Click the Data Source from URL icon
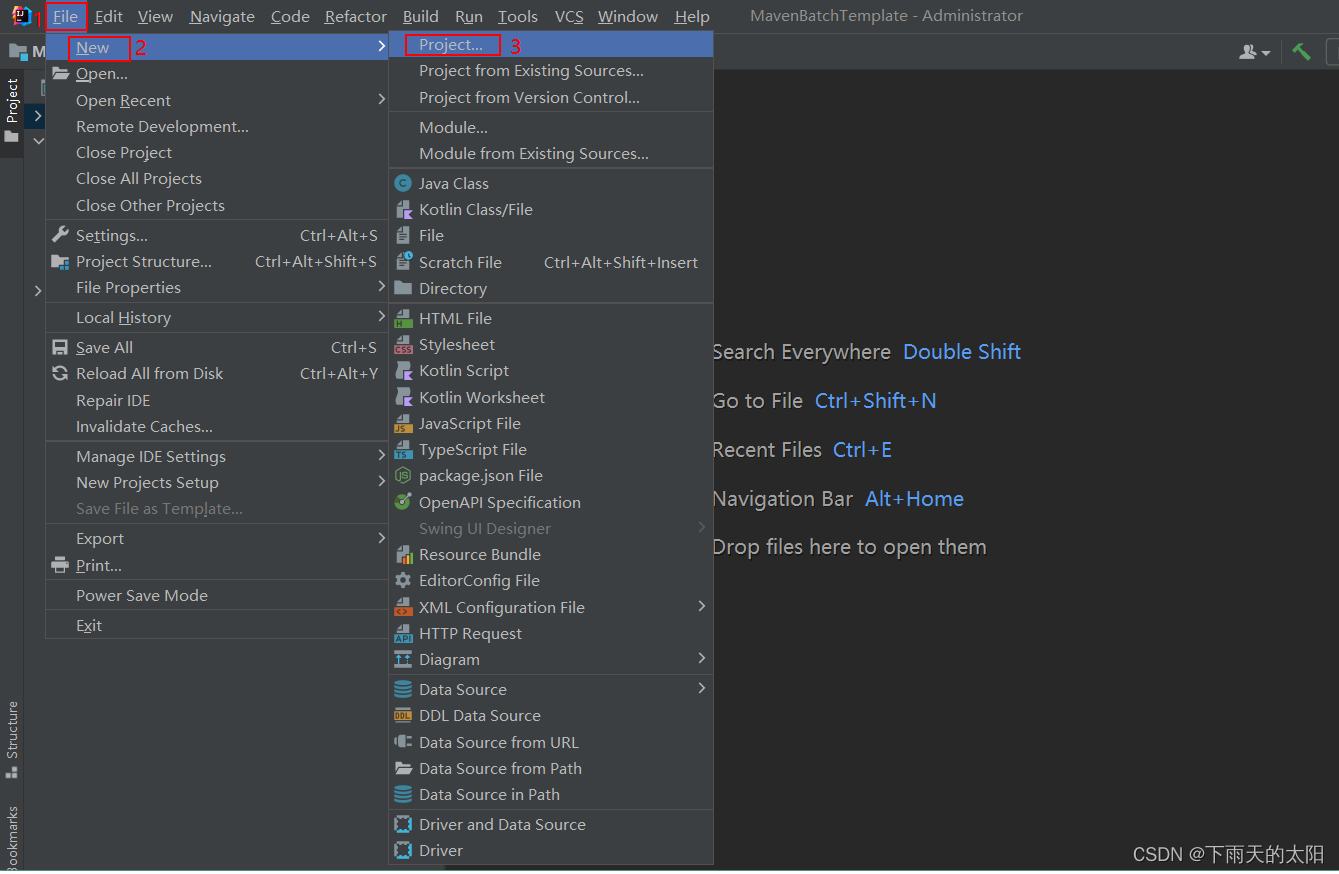 tap(403, 742)
